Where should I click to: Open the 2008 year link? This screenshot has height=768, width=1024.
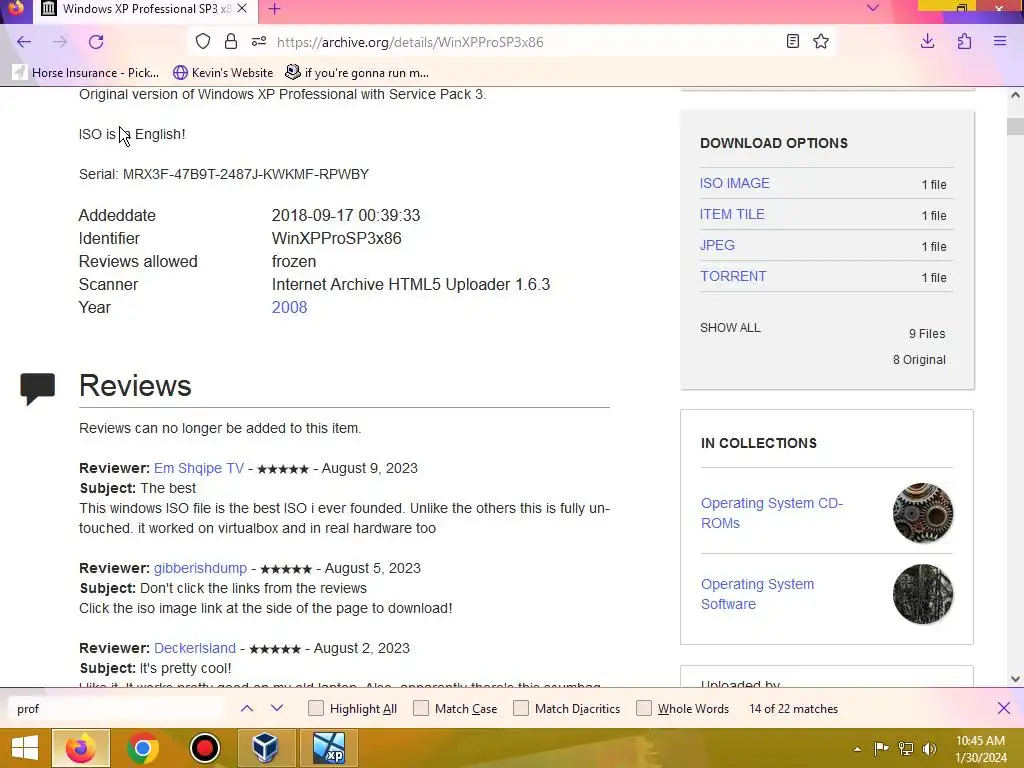coord(289,308)
